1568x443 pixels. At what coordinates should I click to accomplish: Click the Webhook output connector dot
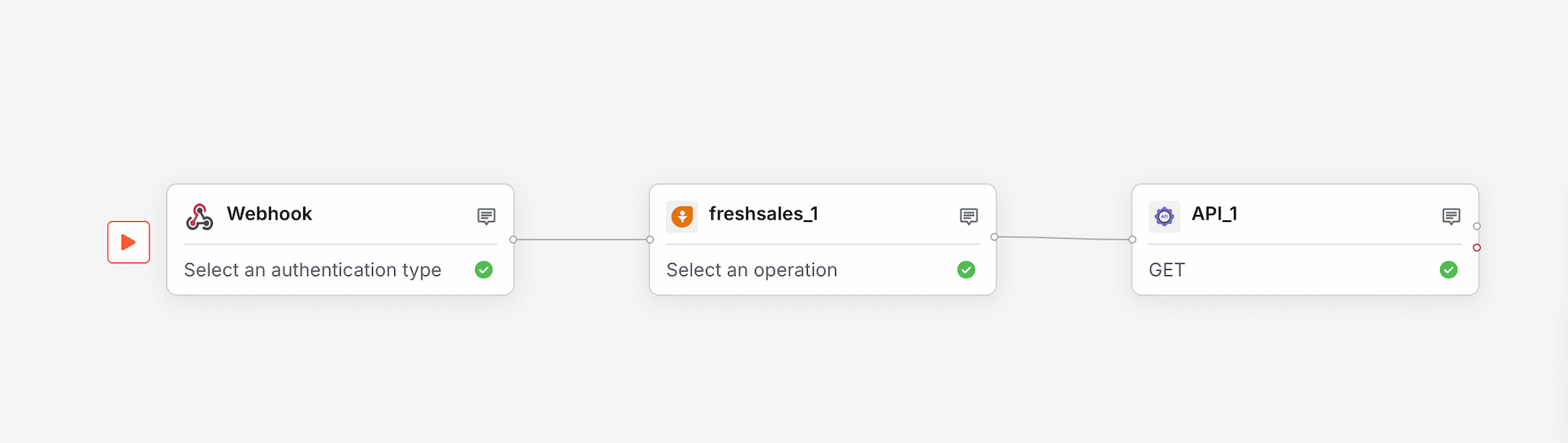(513, 239)
